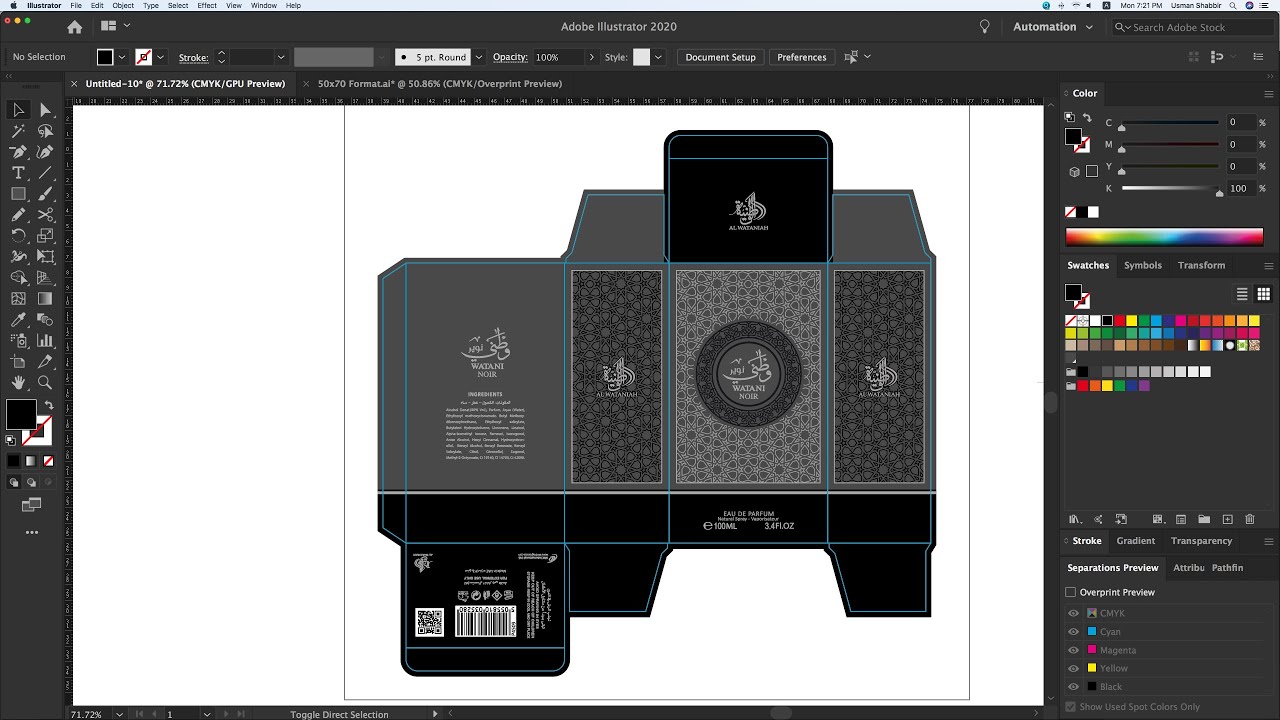
Task: Select the Paintbrush tool
Action: [x=45, y=194]
